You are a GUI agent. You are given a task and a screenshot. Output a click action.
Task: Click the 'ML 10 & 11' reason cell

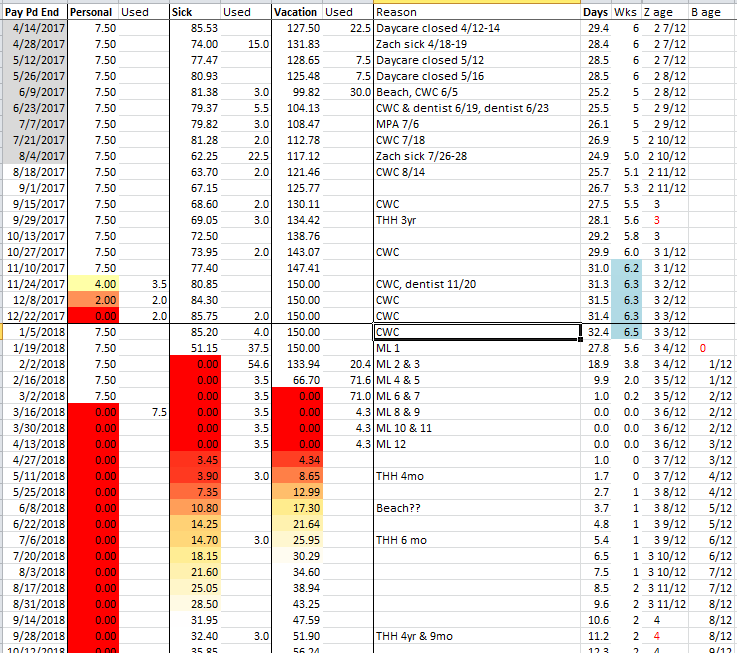coord(477,428)
